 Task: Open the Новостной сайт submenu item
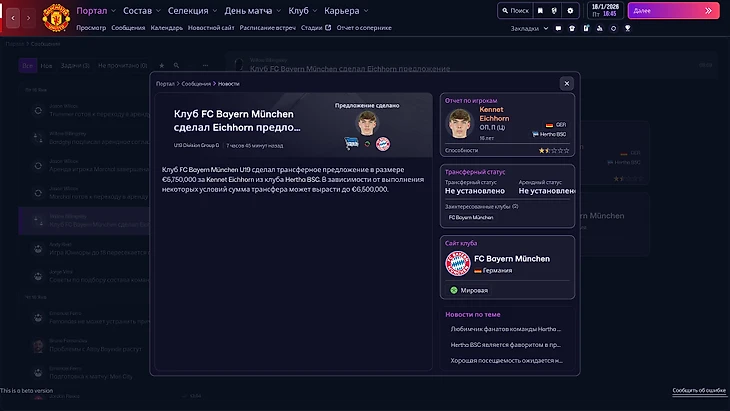[x=211, y=28]
